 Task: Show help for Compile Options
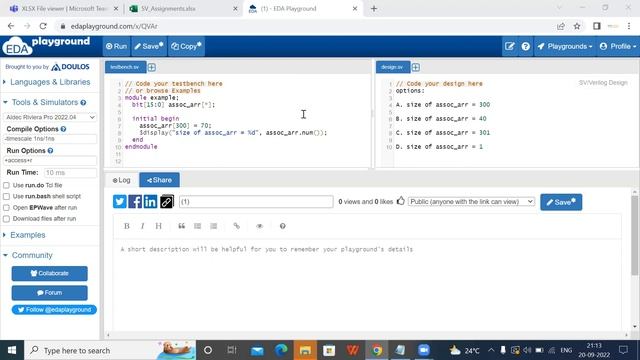pyautogui.click(x=63, y=129)
